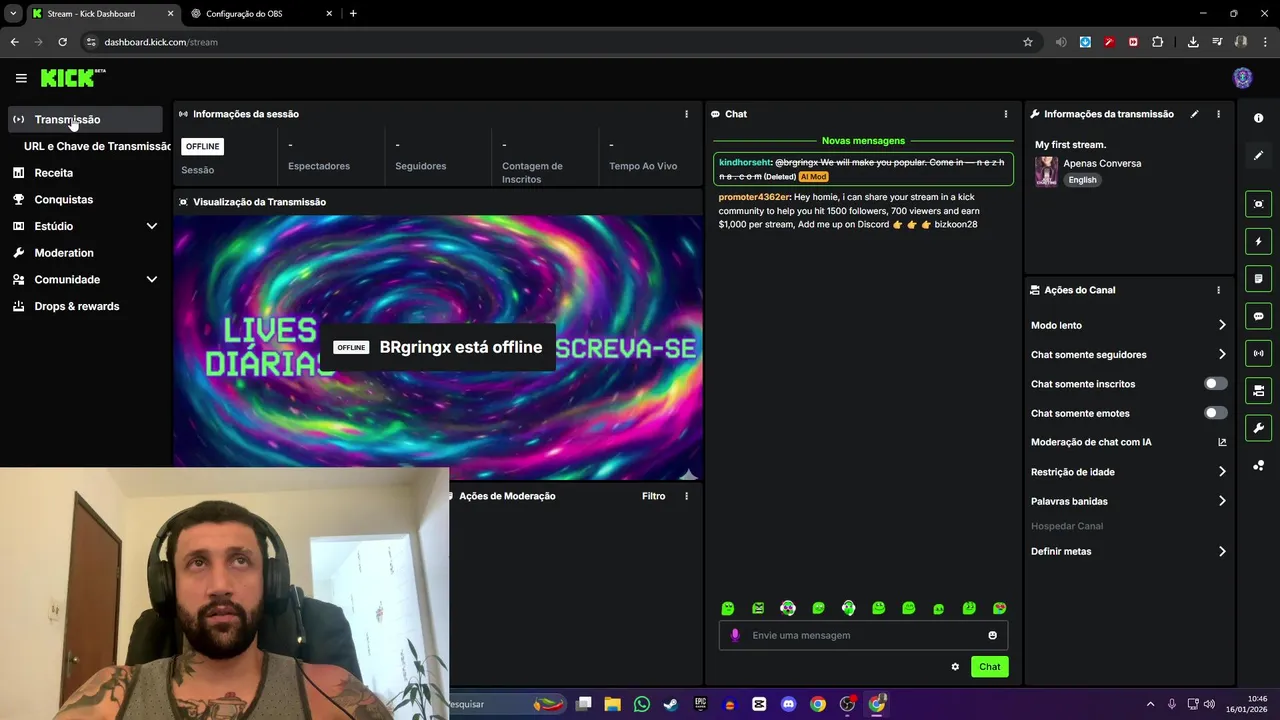
Task: Insert the first green Kick emote
Action: tap(728, 608)
